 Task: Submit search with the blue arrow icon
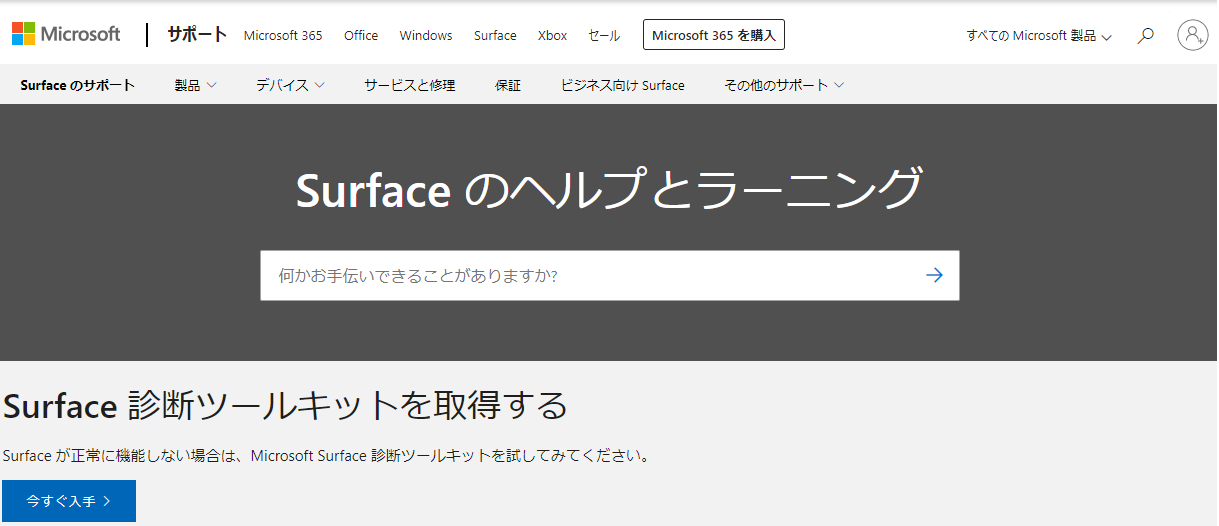click(x=934, y=275)
